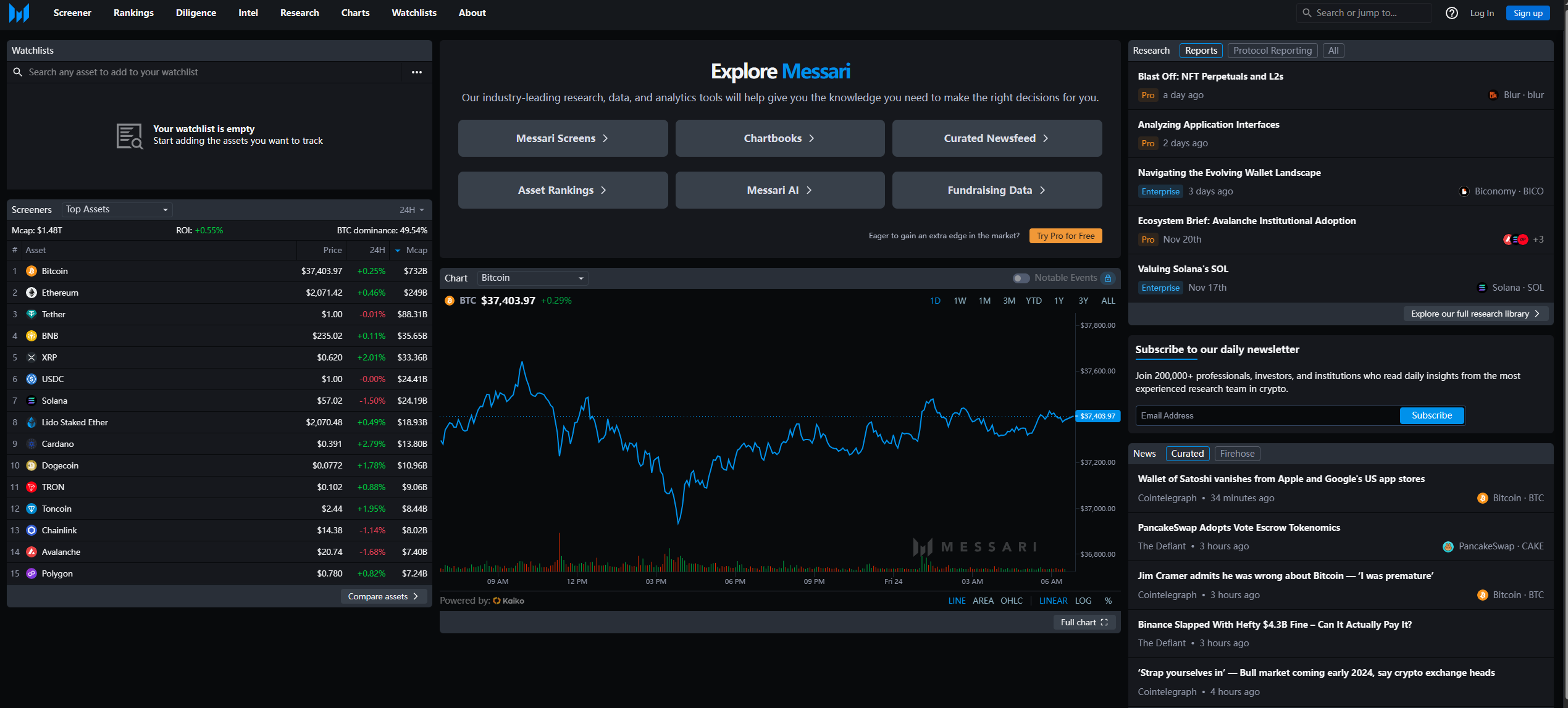The image size is (1568, 708).
Task: Open the help question mark icon
Action: click(x=1452, y=13)
